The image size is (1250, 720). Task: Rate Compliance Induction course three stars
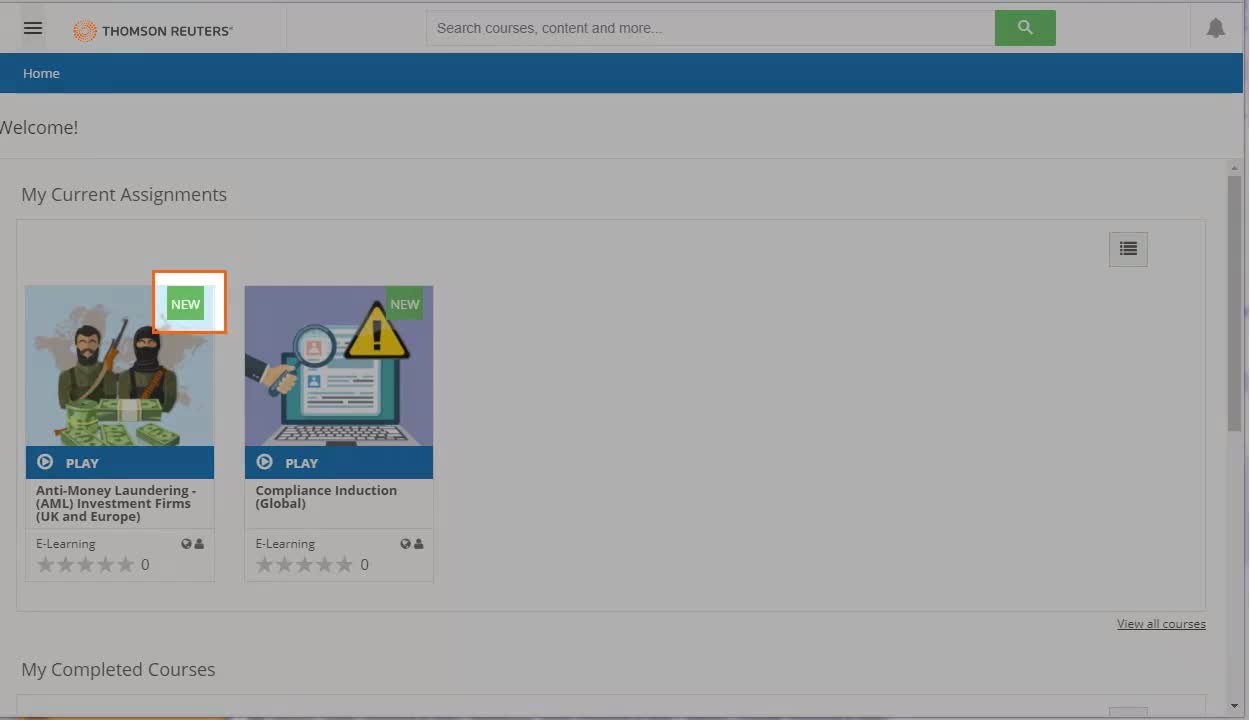[304, 565]
